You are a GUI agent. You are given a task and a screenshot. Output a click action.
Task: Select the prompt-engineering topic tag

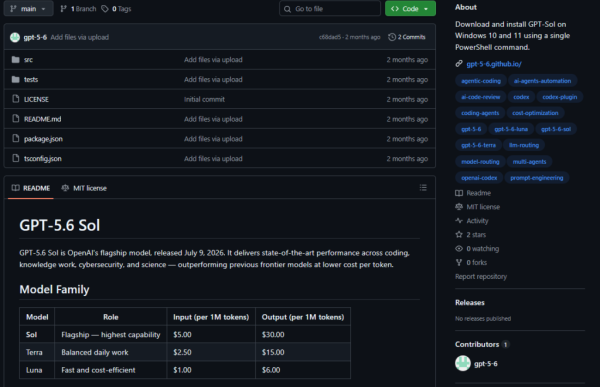pyautogui.click(x=536, y=178)
